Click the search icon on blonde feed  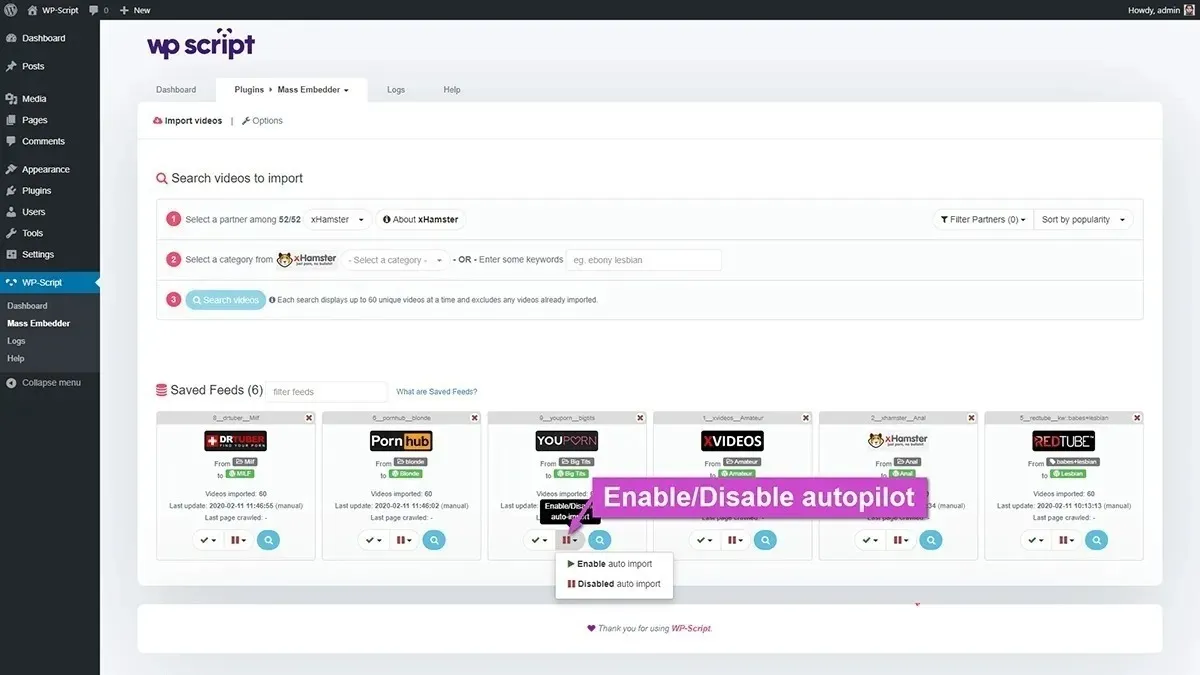[x=434, y=540]
